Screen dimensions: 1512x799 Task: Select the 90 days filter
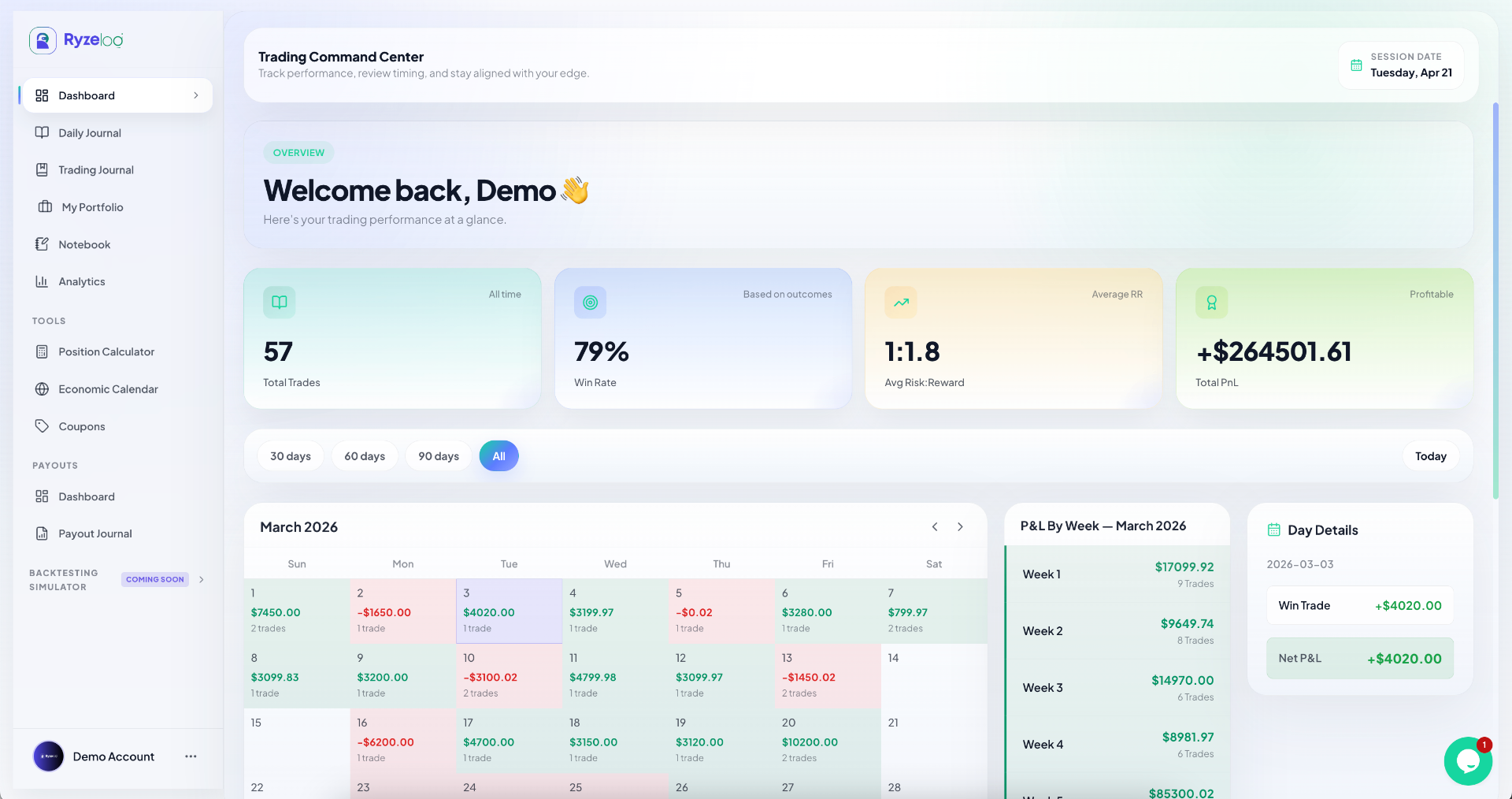[x=439, y=456]
